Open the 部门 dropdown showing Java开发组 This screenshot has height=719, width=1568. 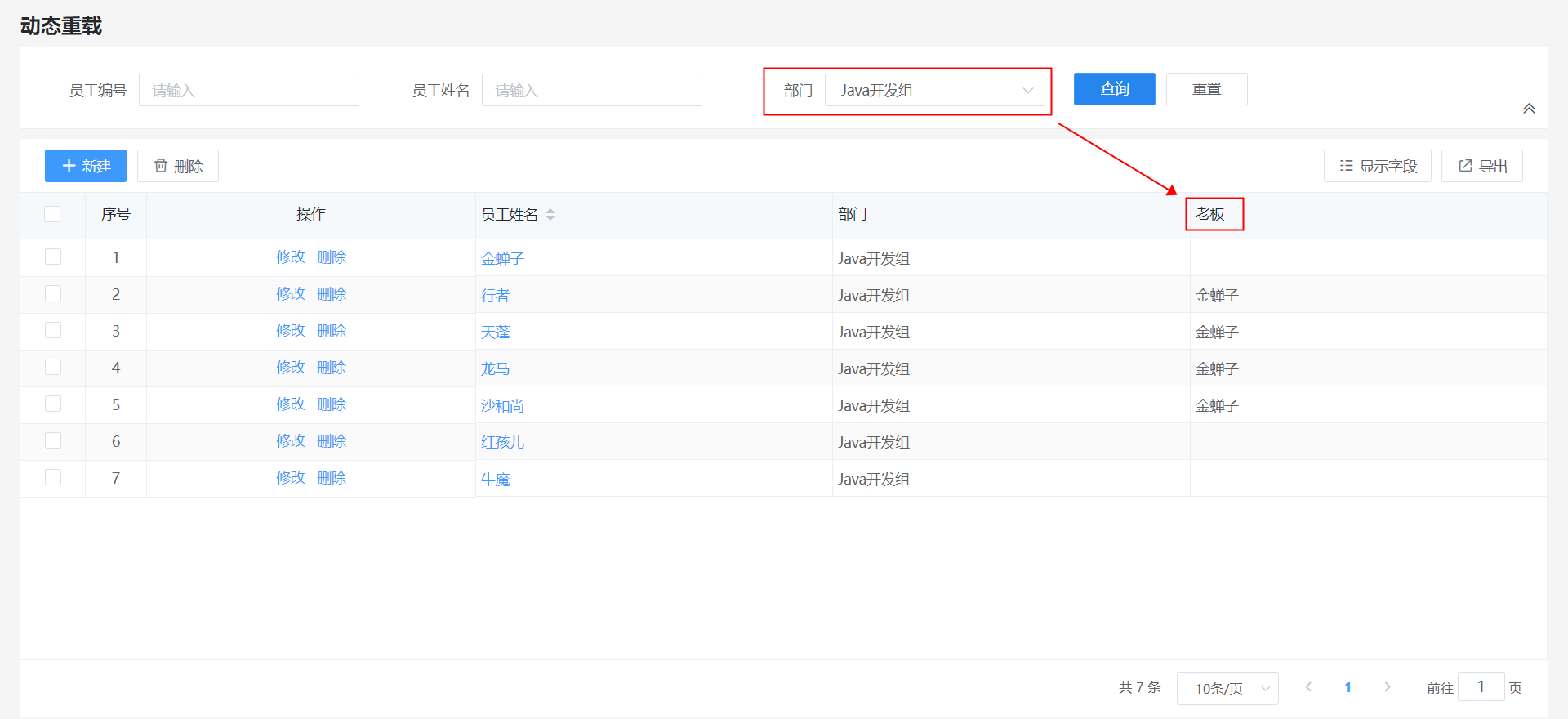coord(934,90)
